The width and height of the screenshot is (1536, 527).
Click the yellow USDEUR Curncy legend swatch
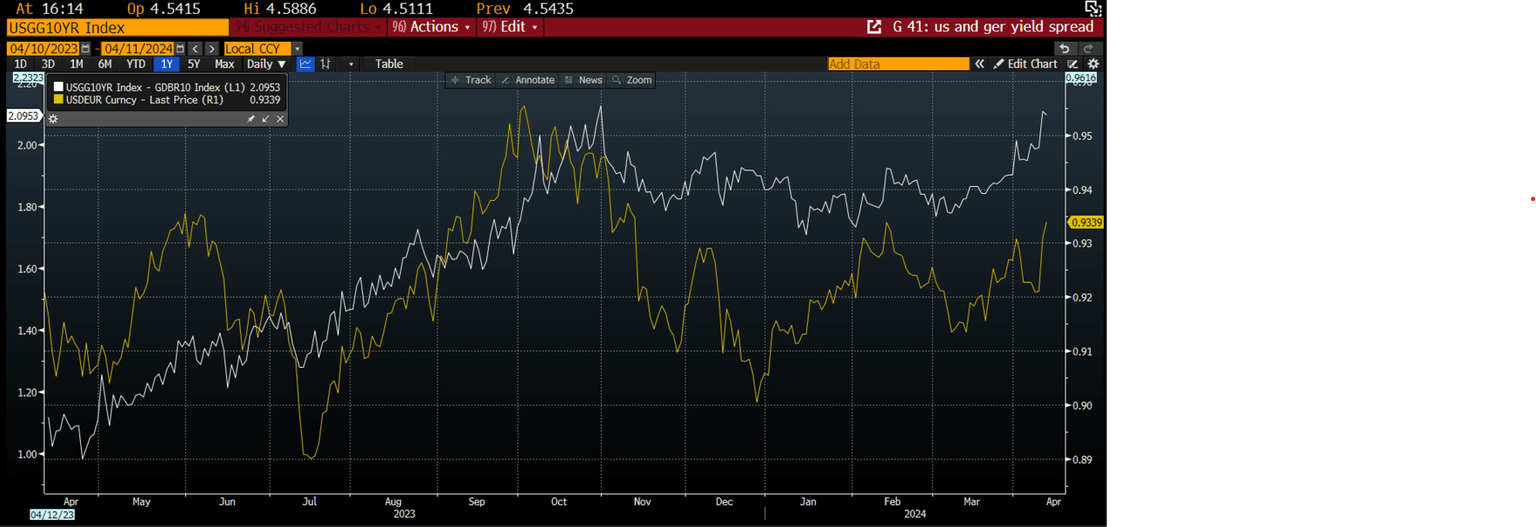click(58, 99)
